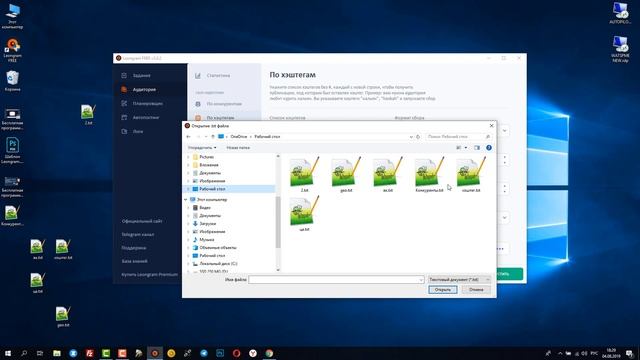Image resolution: width=640 pixels, height=360 pixels.
Task: Select Документы under OneDrive in tree
Action: [210, 173]
